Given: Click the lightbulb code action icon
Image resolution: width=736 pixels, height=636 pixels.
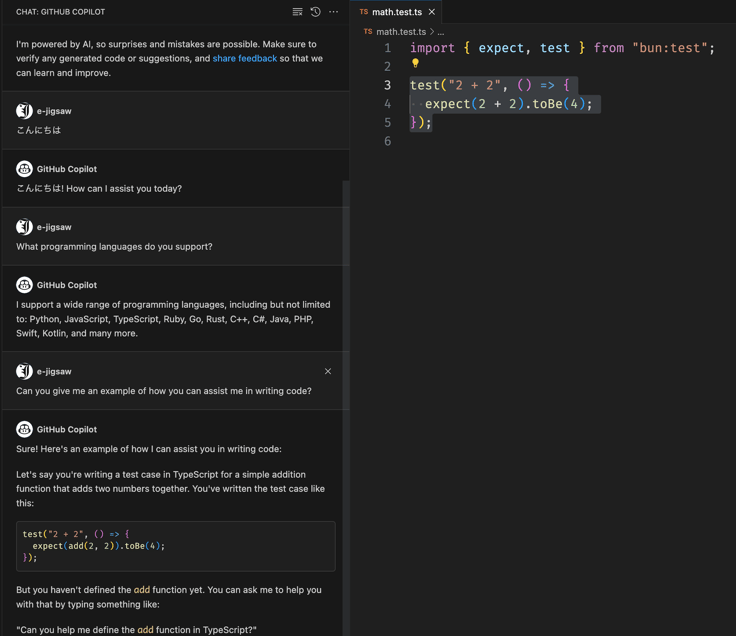Looking at the screenshot, I should pos(415,63).
